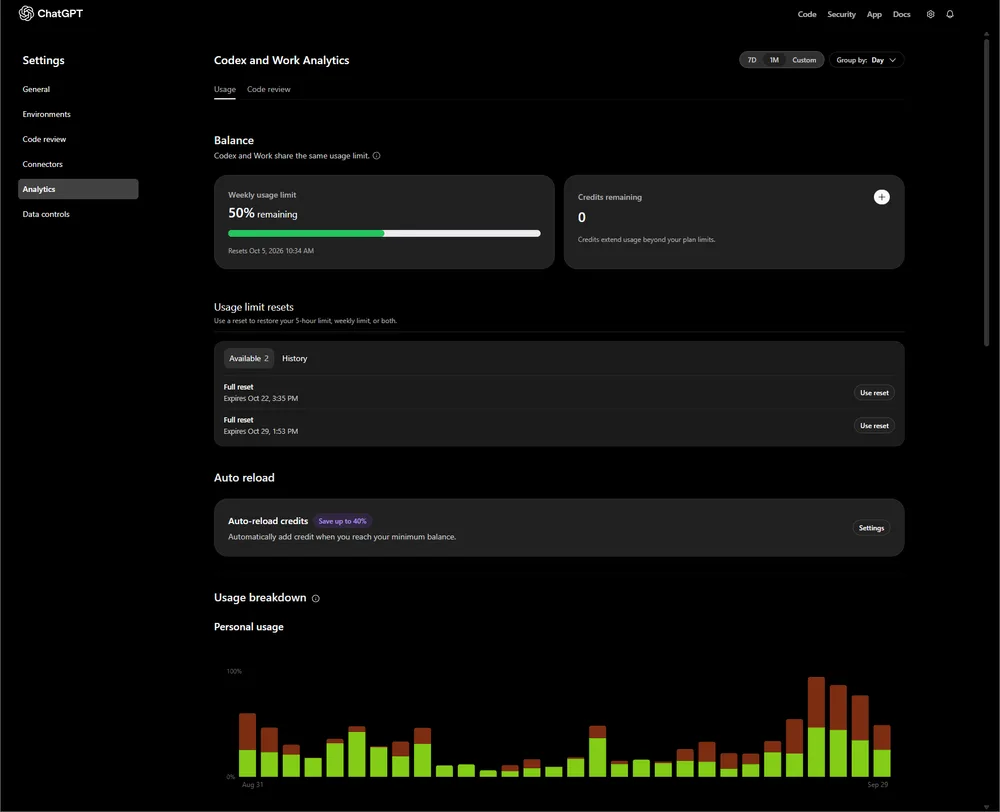Image resolution: width=1000 pixels, height=812 pixels.
Task: Open the Available resets tab
Action: point(249,358)
